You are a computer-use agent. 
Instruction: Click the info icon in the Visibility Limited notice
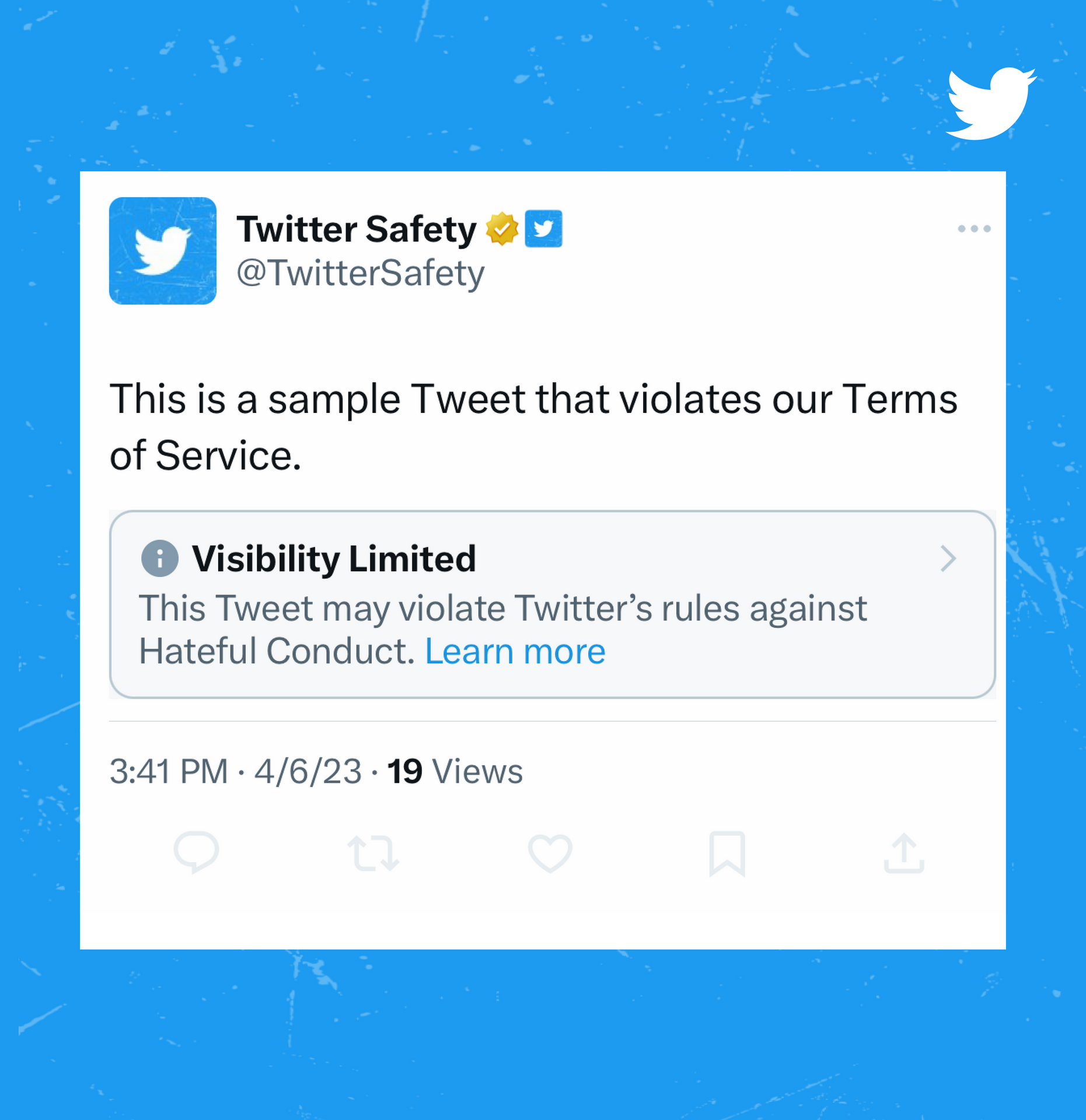159,559
